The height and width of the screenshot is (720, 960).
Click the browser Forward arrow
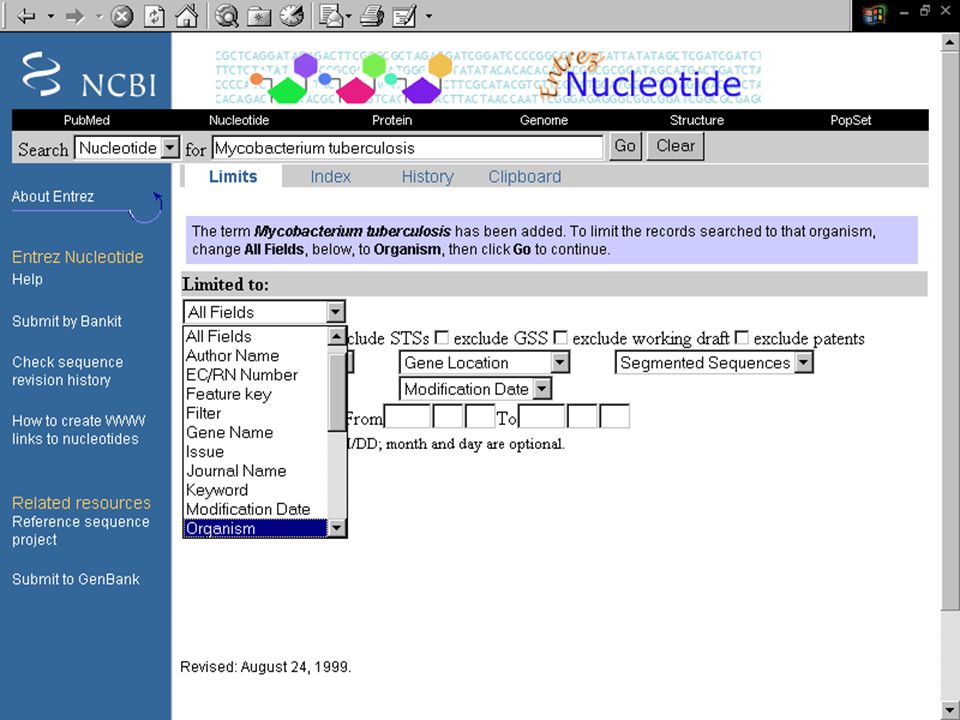74,15
